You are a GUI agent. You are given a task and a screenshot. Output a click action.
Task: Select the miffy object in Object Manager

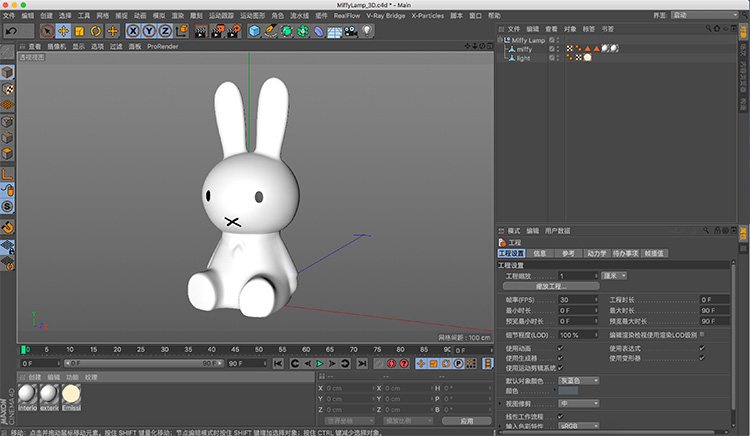[524, 49]
